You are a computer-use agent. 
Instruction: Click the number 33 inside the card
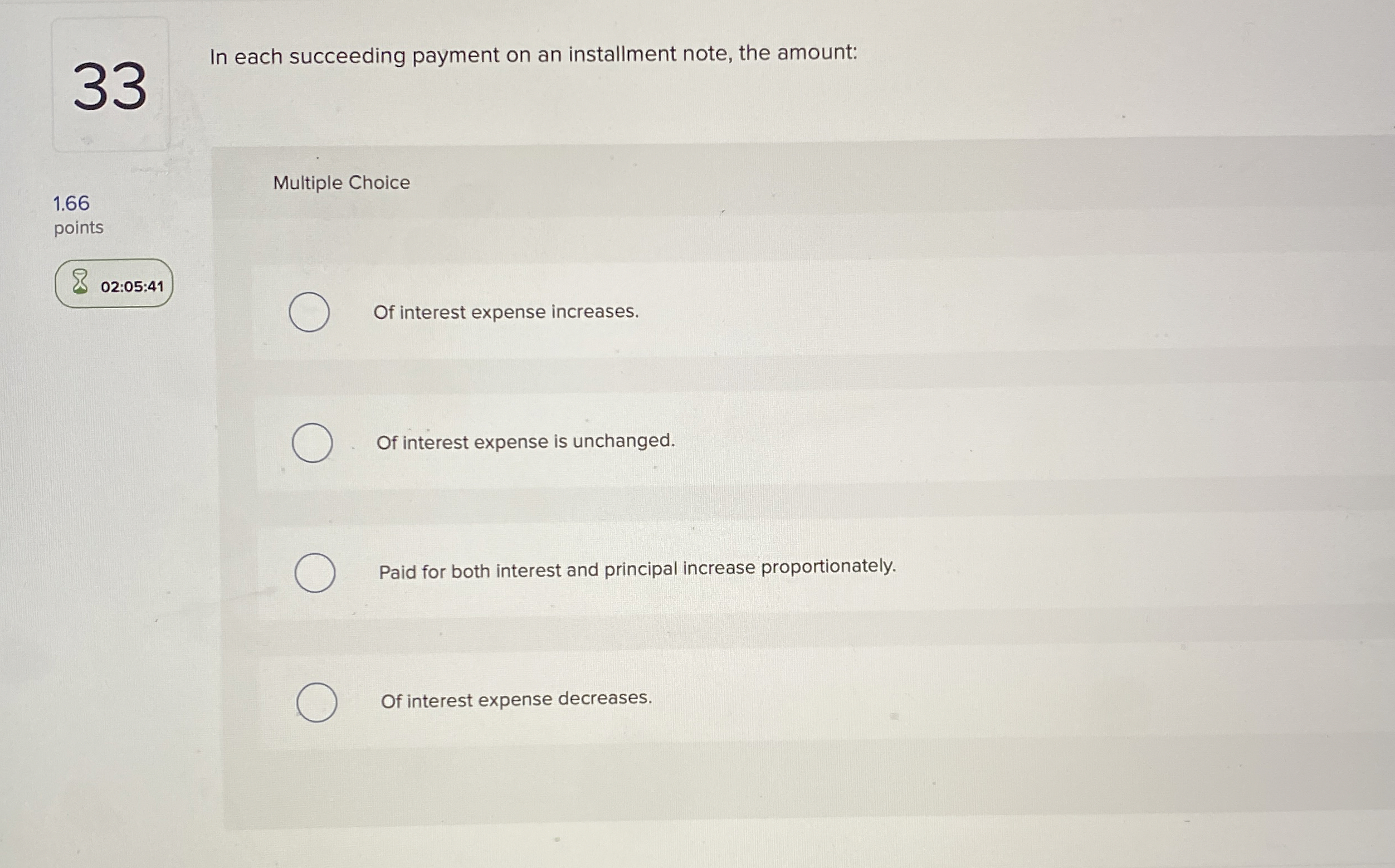[111, 87]
